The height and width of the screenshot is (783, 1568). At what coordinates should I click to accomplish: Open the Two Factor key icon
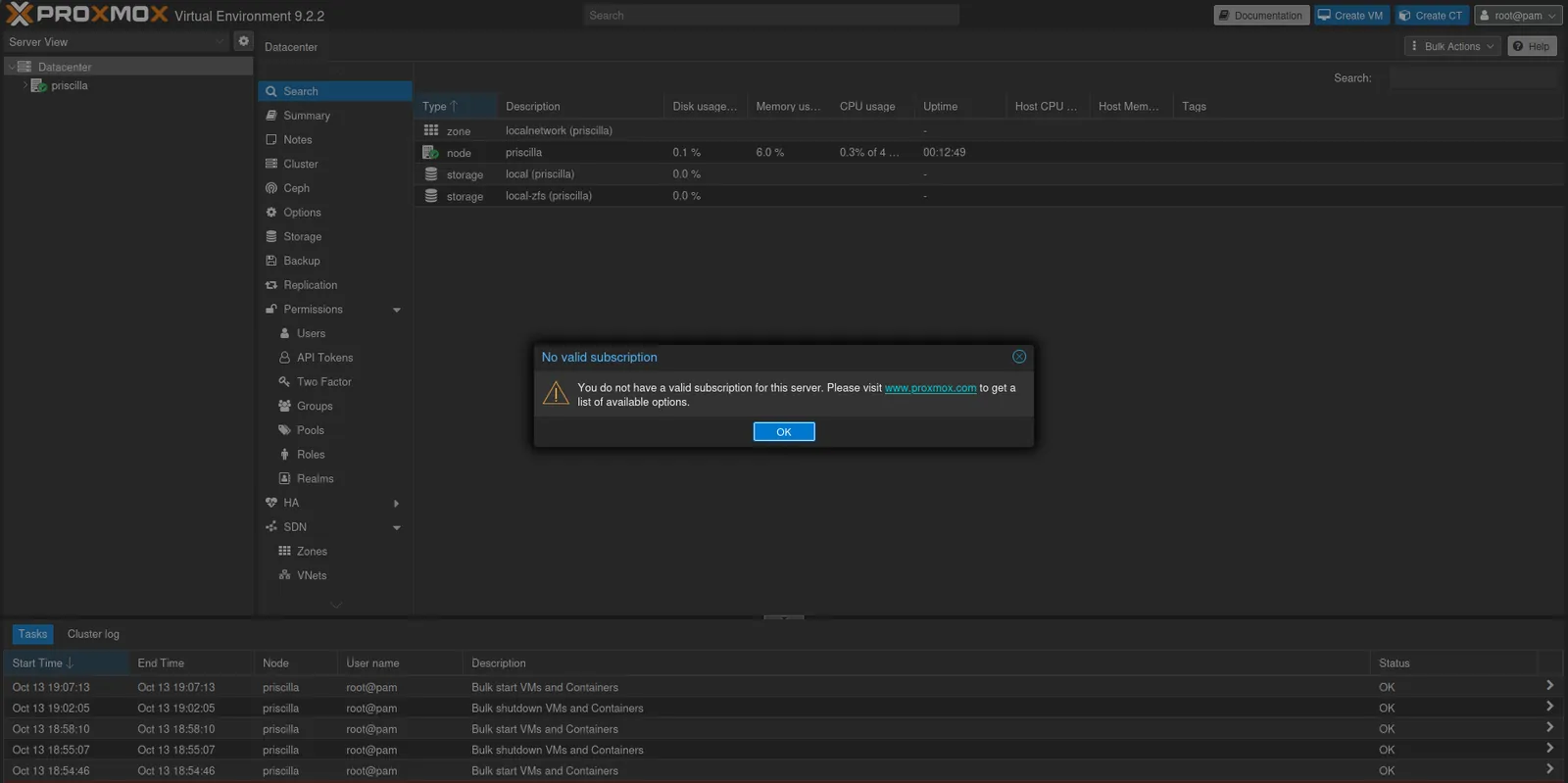pos(284,381)
